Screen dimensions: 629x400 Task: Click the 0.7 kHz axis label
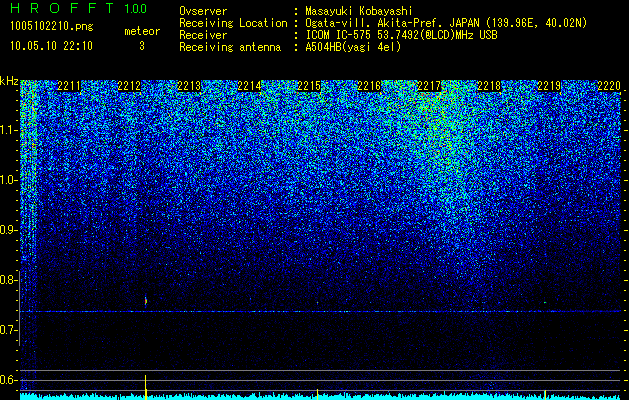point(9,330)
